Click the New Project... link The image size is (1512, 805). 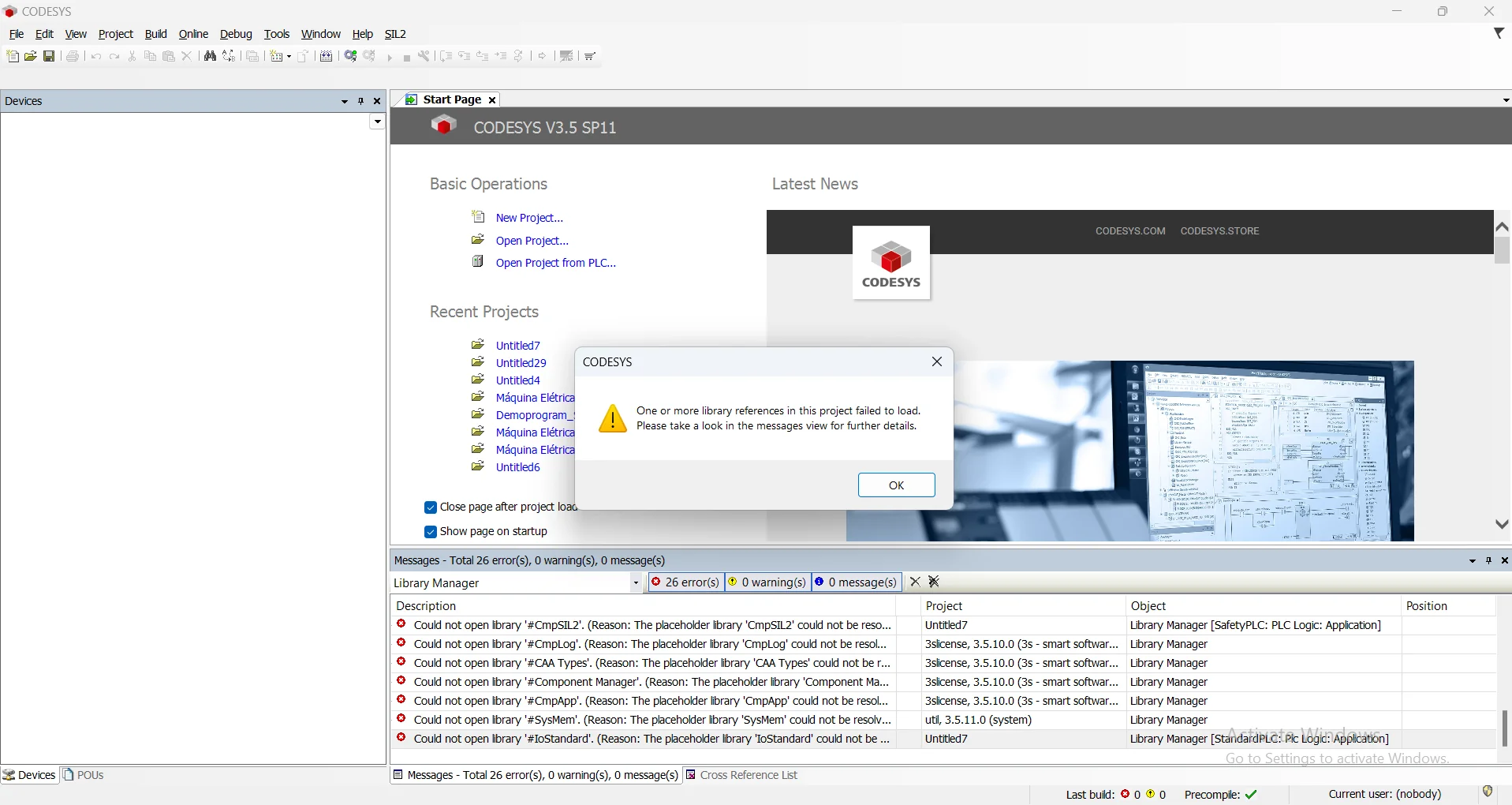click(529, 218)
